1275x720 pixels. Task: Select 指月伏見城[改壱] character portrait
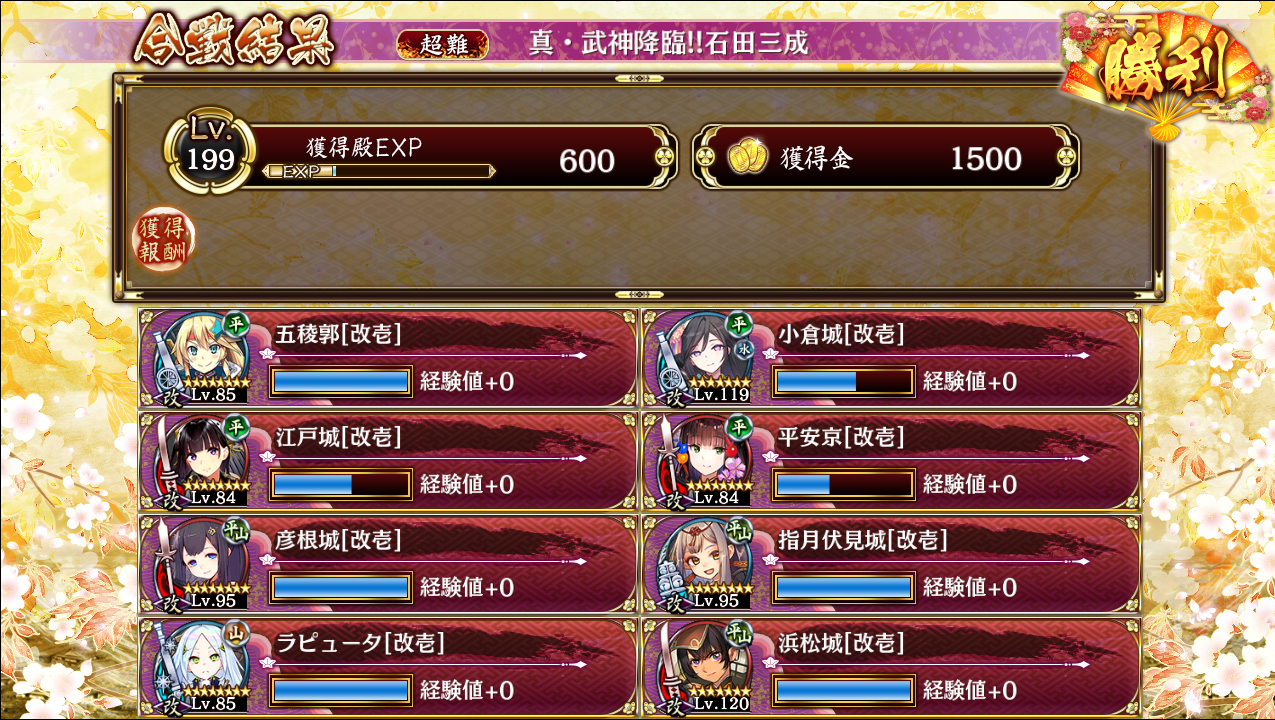(704, 564)
